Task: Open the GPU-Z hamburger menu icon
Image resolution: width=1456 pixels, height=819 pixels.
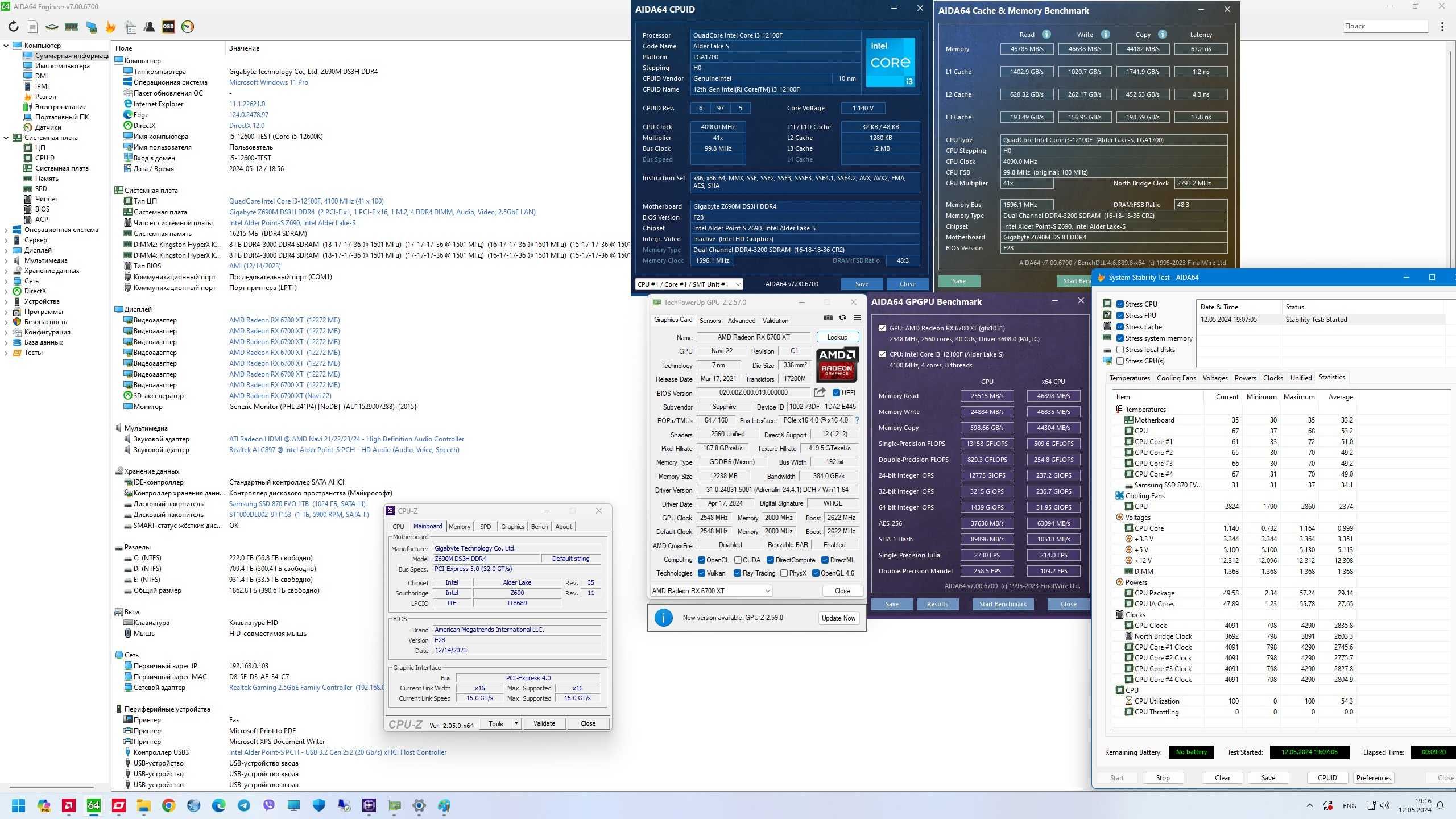Action: click(857, 318)
